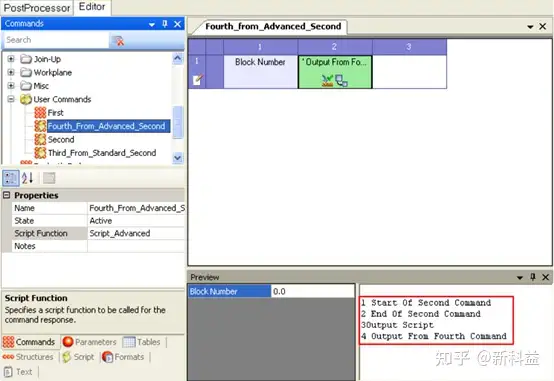The image size is (554, 381).
Task: Pin the Commands panel
Action: (x=165, y=24)
